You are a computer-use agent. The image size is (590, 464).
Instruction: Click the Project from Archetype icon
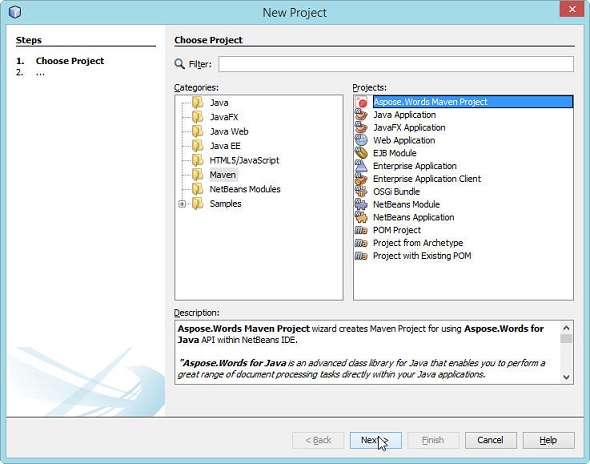tap(361, 243)
